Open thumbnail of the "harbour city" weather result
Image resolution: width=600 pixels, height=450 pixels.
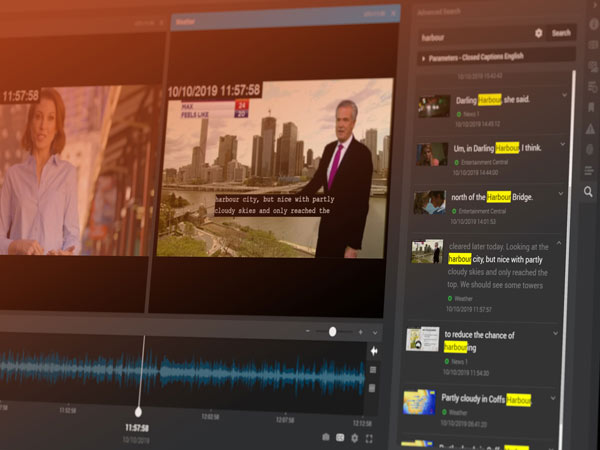click(427, 251)
